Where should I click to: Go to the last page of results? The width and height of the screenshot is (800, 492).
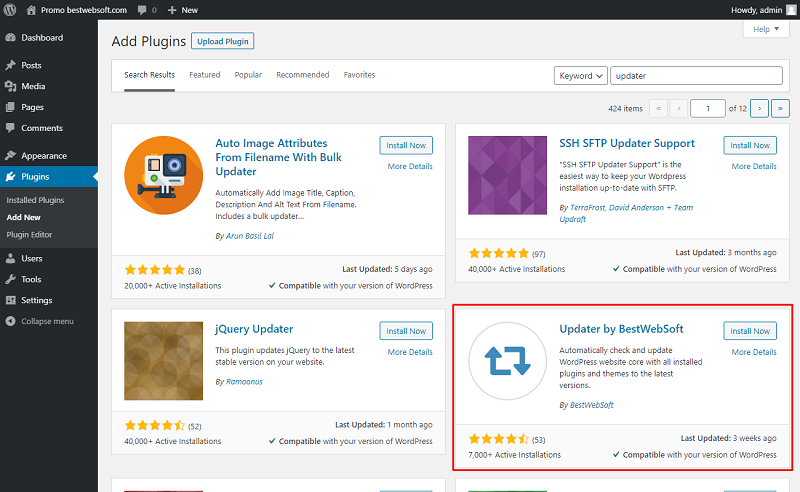[x=780, y=108]
